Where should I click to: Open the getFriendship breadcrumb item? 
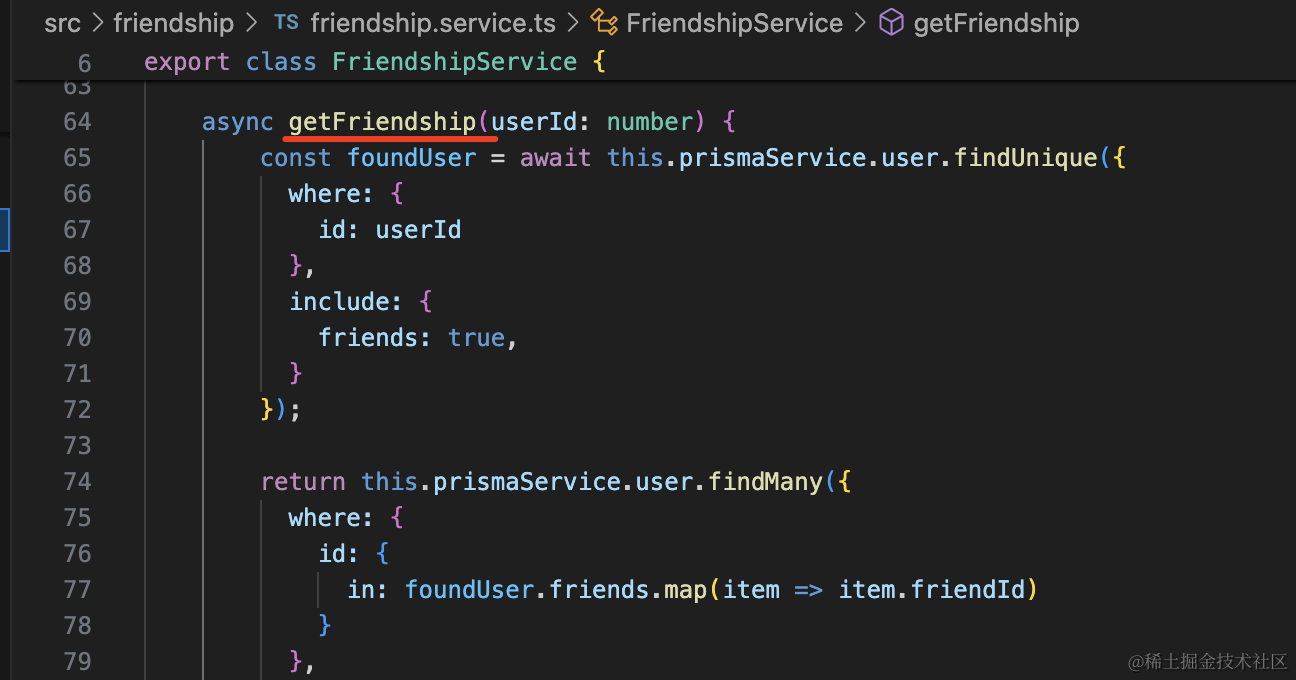coord(996,23)
